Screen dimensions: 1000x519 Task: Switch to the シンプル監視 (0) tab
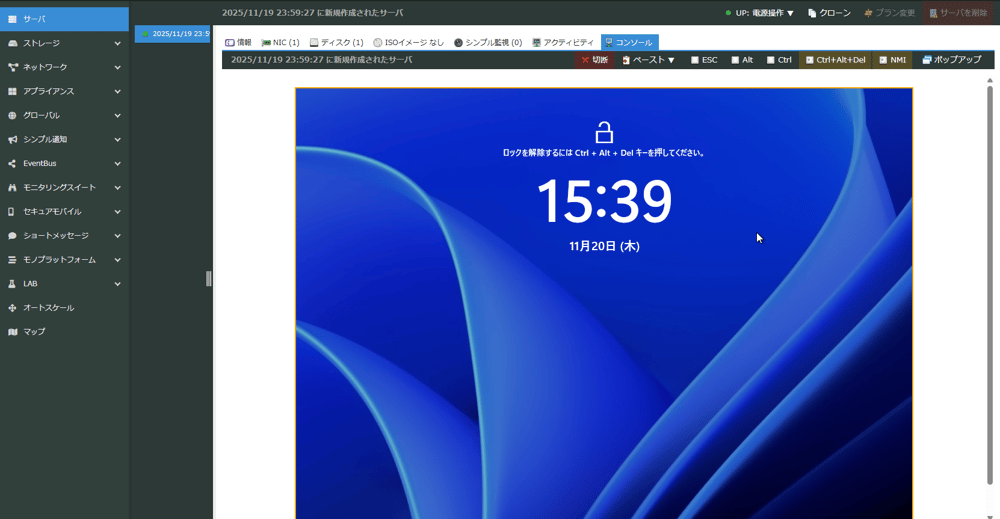pos(488,43)
